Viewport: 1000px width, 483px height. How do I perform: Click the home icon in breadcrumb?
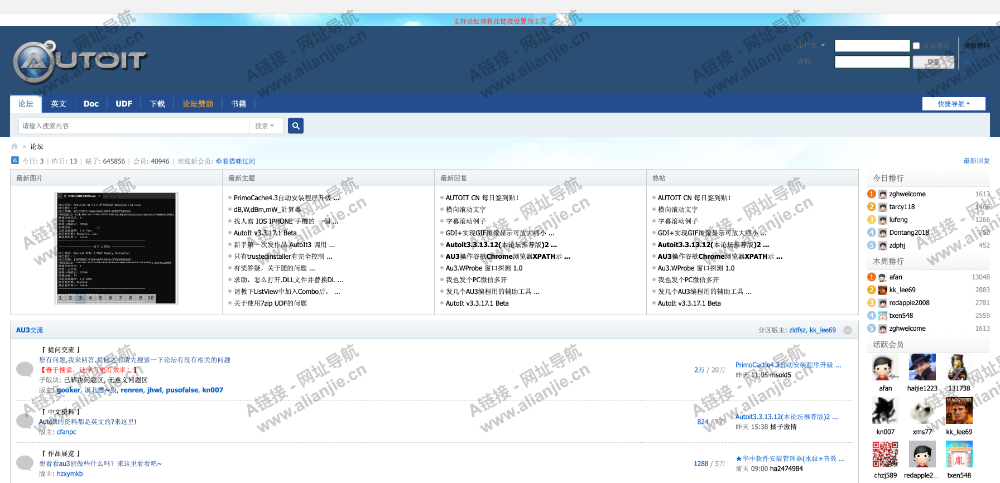click(x=15, y=147)
